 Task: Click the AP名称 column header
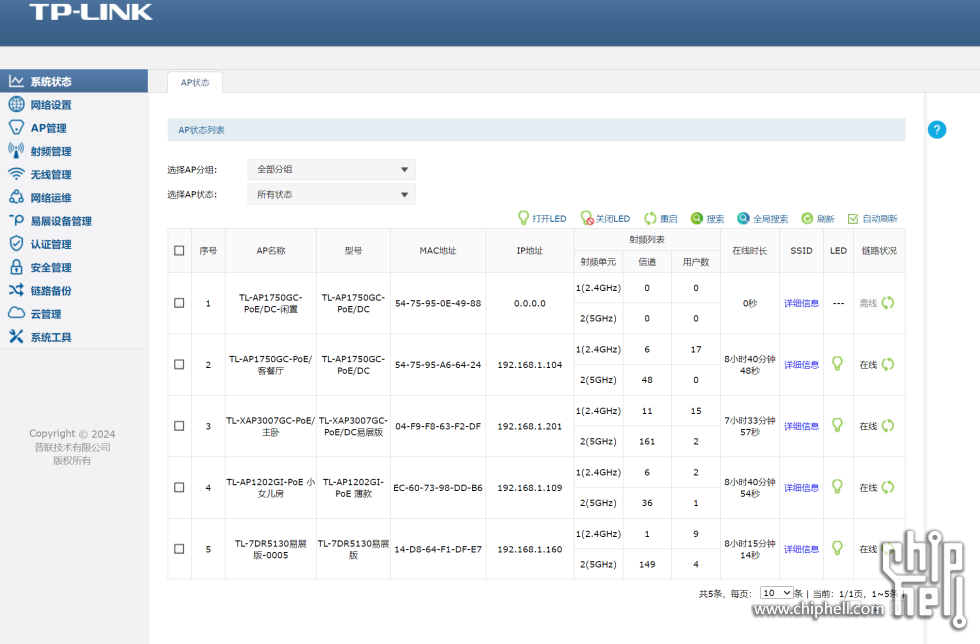coord(271,251)
